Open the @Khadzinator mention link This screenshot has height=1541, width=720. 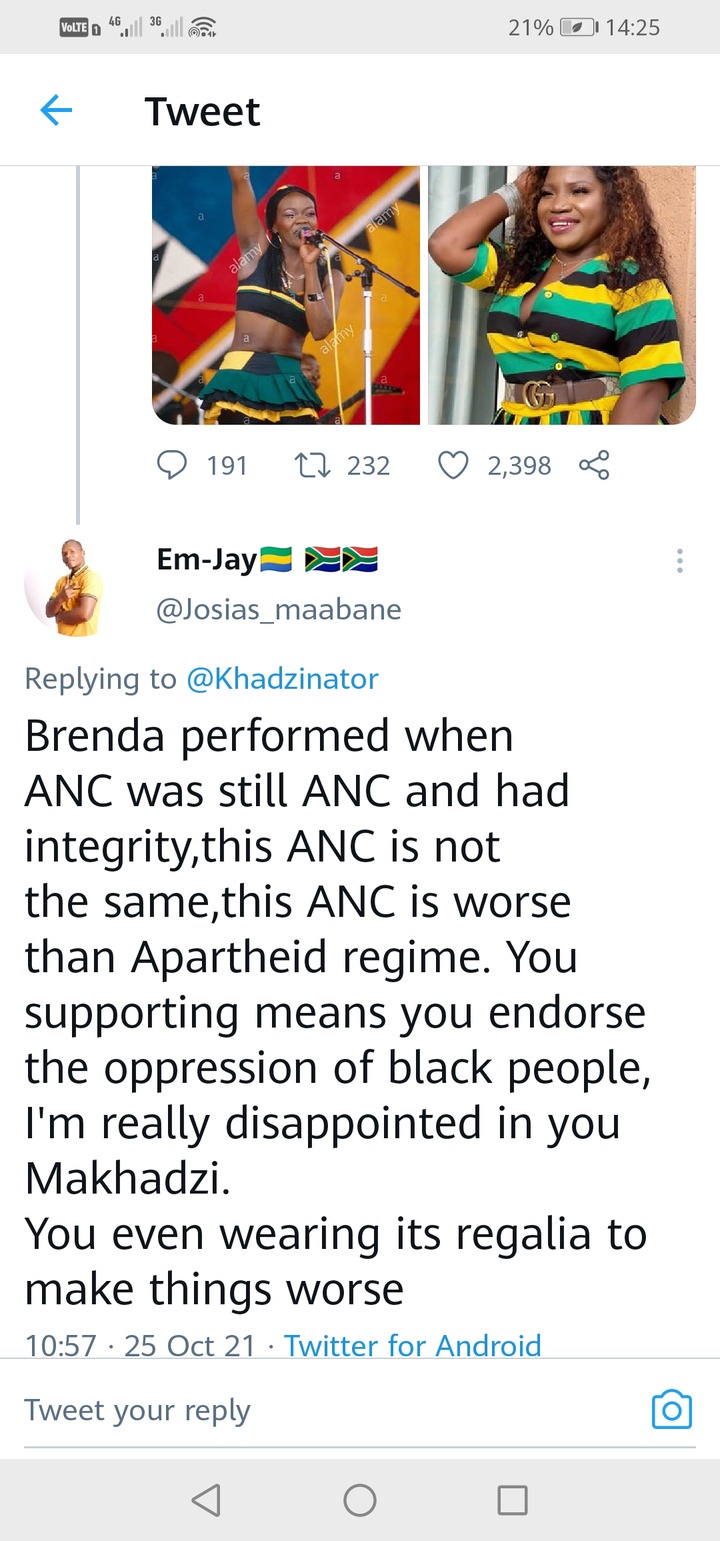(x=282, y=678)
